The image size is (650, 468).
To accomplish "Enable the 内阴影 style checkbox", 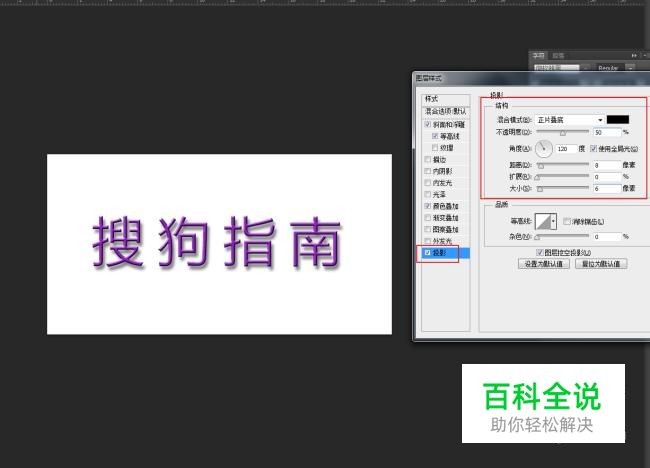I will pyautogui.click(x=427, y=171).
